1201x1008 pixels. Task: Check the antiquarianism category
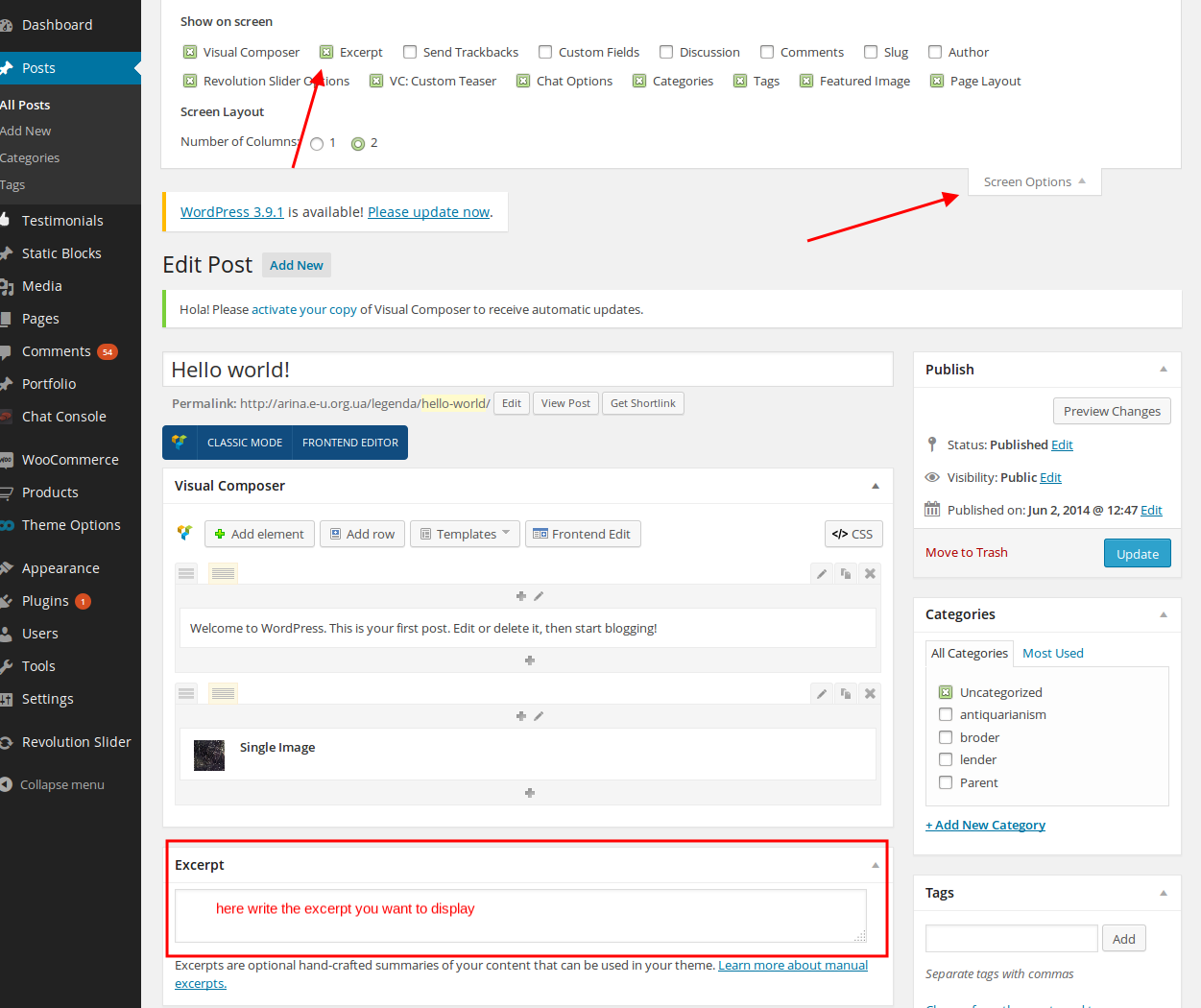(x=946, y=714)
